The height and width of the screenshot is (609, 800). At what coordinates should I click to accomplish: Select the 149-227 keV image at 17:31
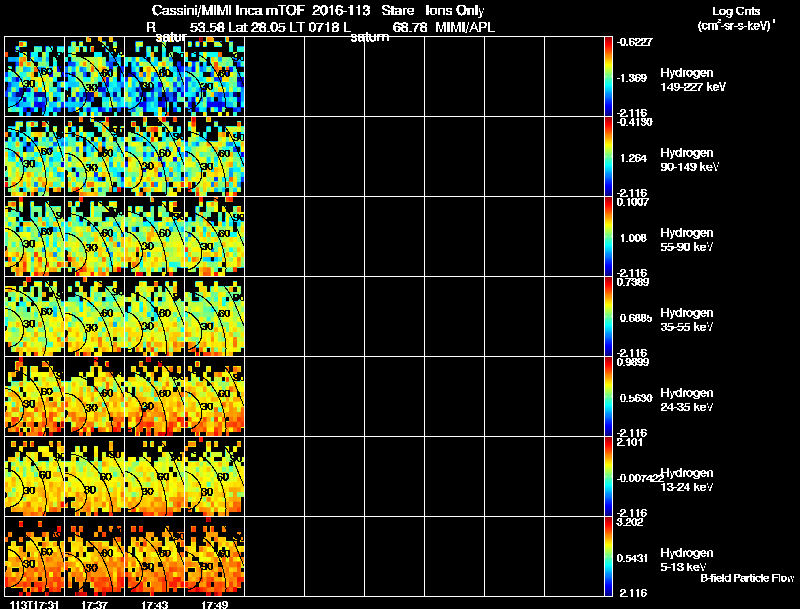click(35, 77)
